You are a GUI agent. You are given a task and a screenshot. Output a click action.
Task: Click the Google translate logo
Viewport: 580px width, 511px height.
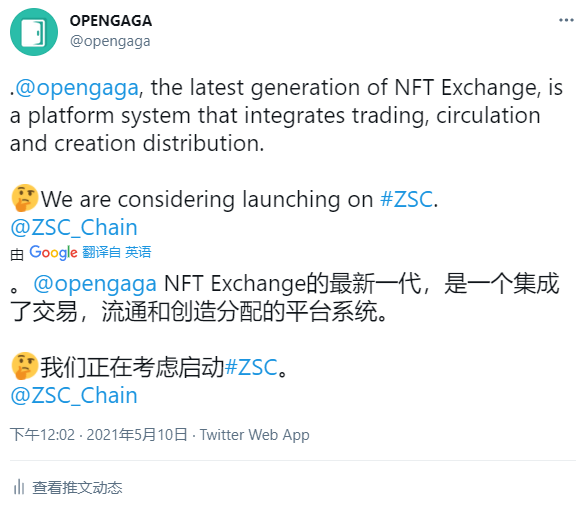(53, 253)
